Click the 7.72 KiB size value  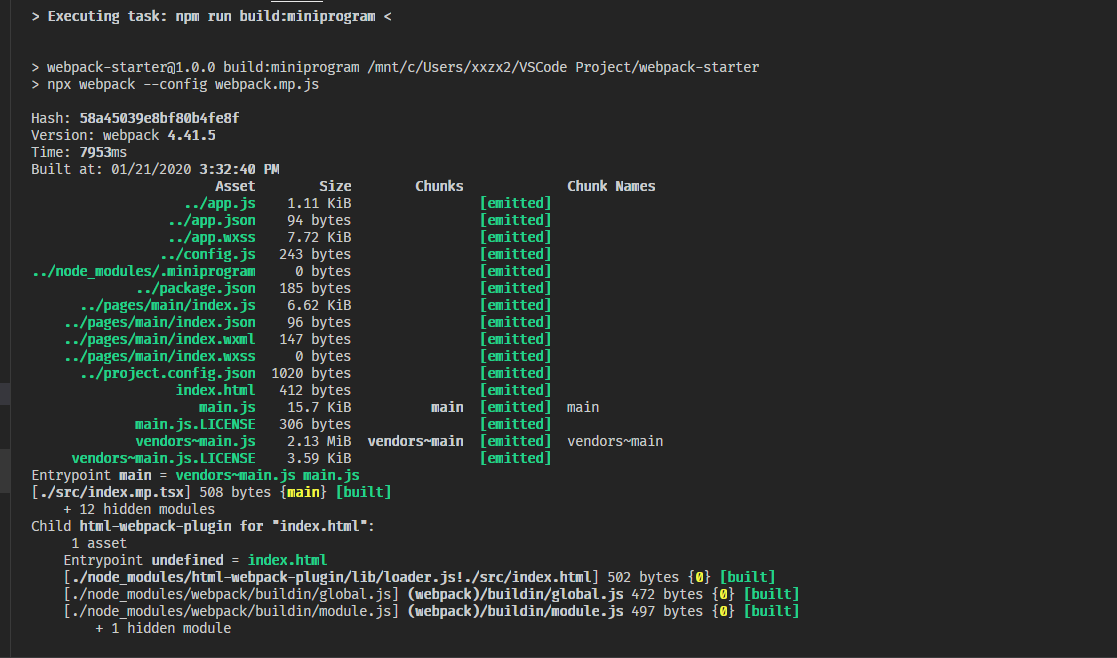click(x=319, y=238)
